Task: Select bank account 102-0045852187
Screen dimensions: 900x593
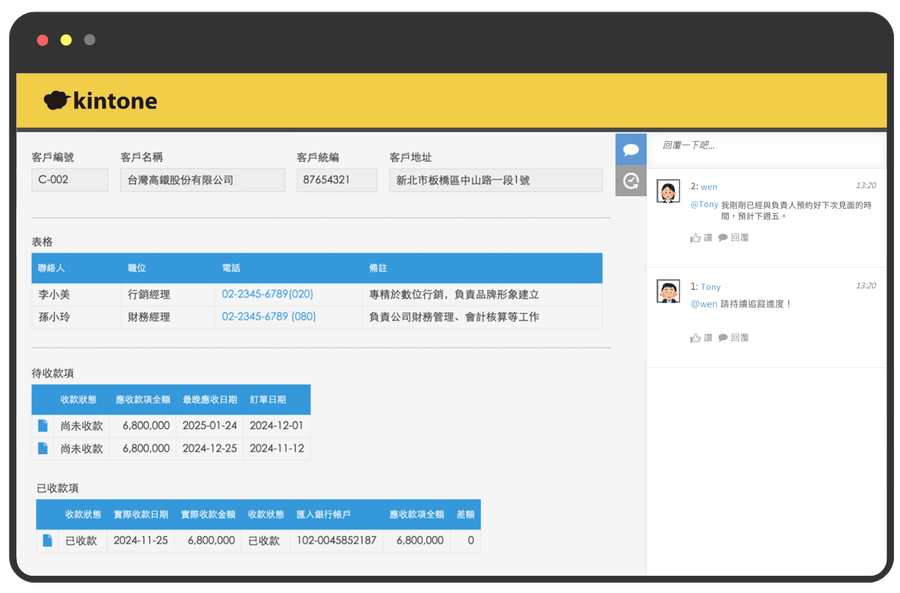Action: pos(336,540)
